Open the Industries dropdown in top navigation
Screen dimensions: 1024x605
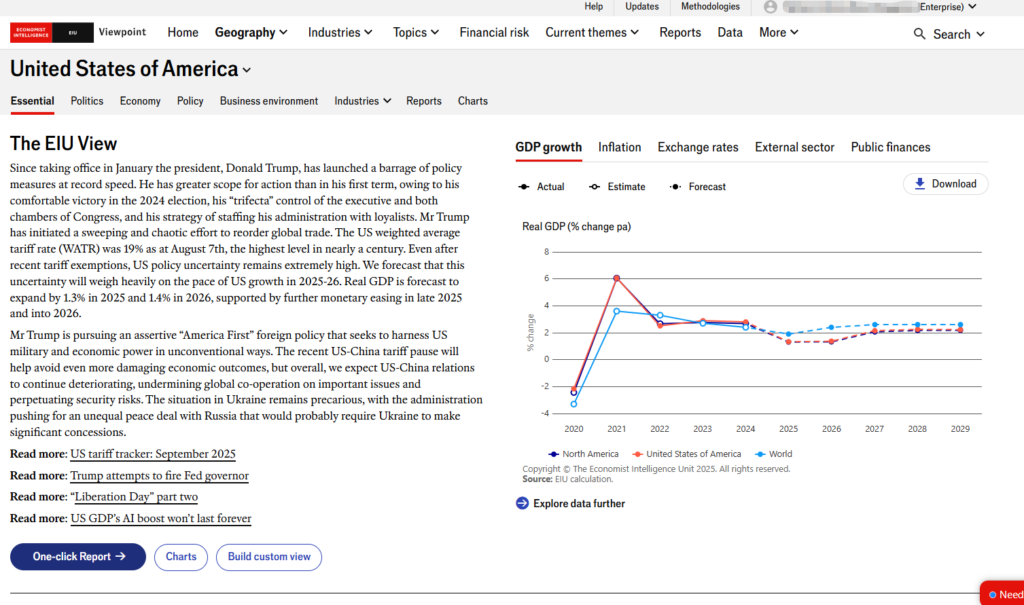coord(340,32)
